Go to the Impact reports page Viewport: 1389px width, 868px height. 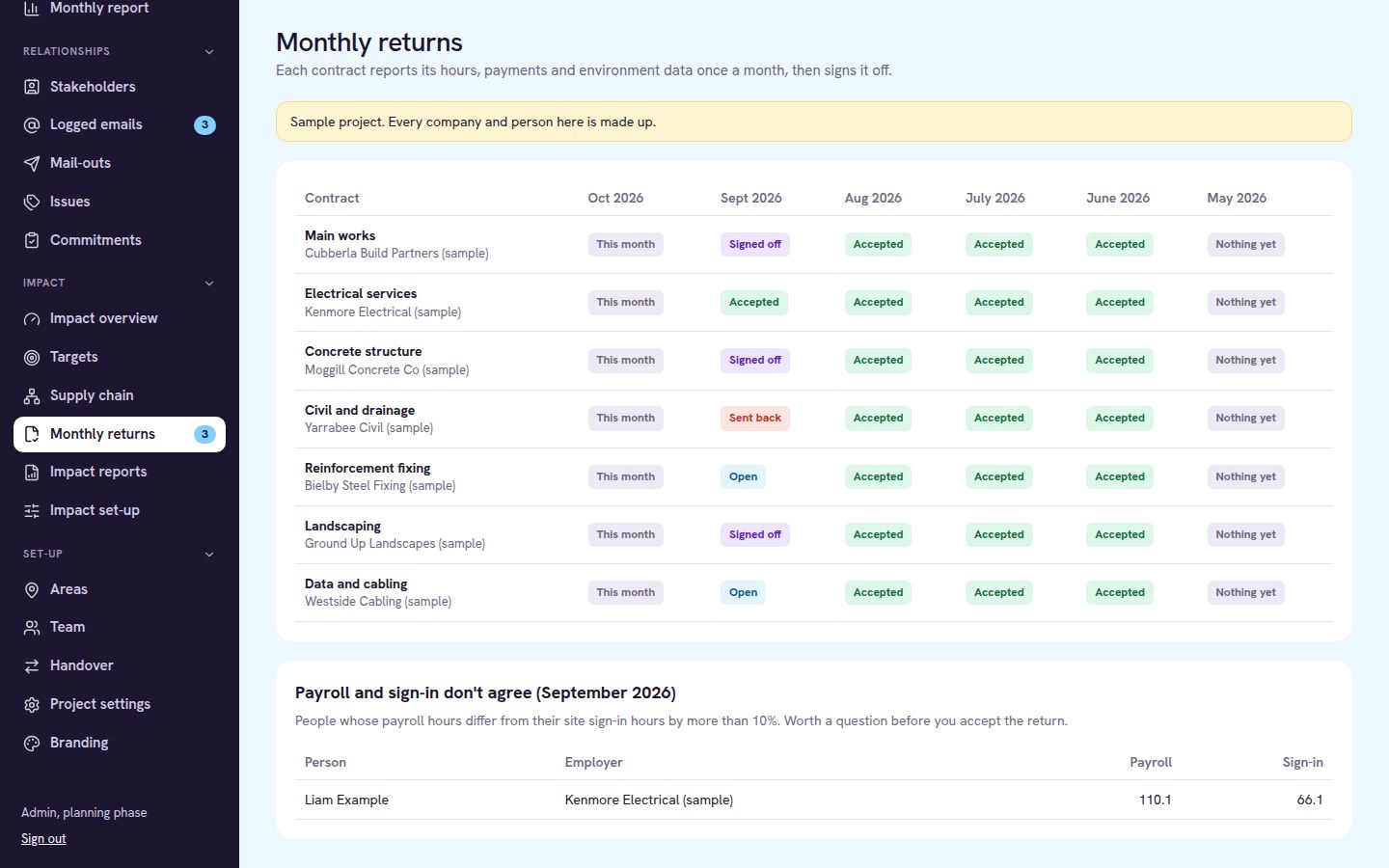click(120, 472)
